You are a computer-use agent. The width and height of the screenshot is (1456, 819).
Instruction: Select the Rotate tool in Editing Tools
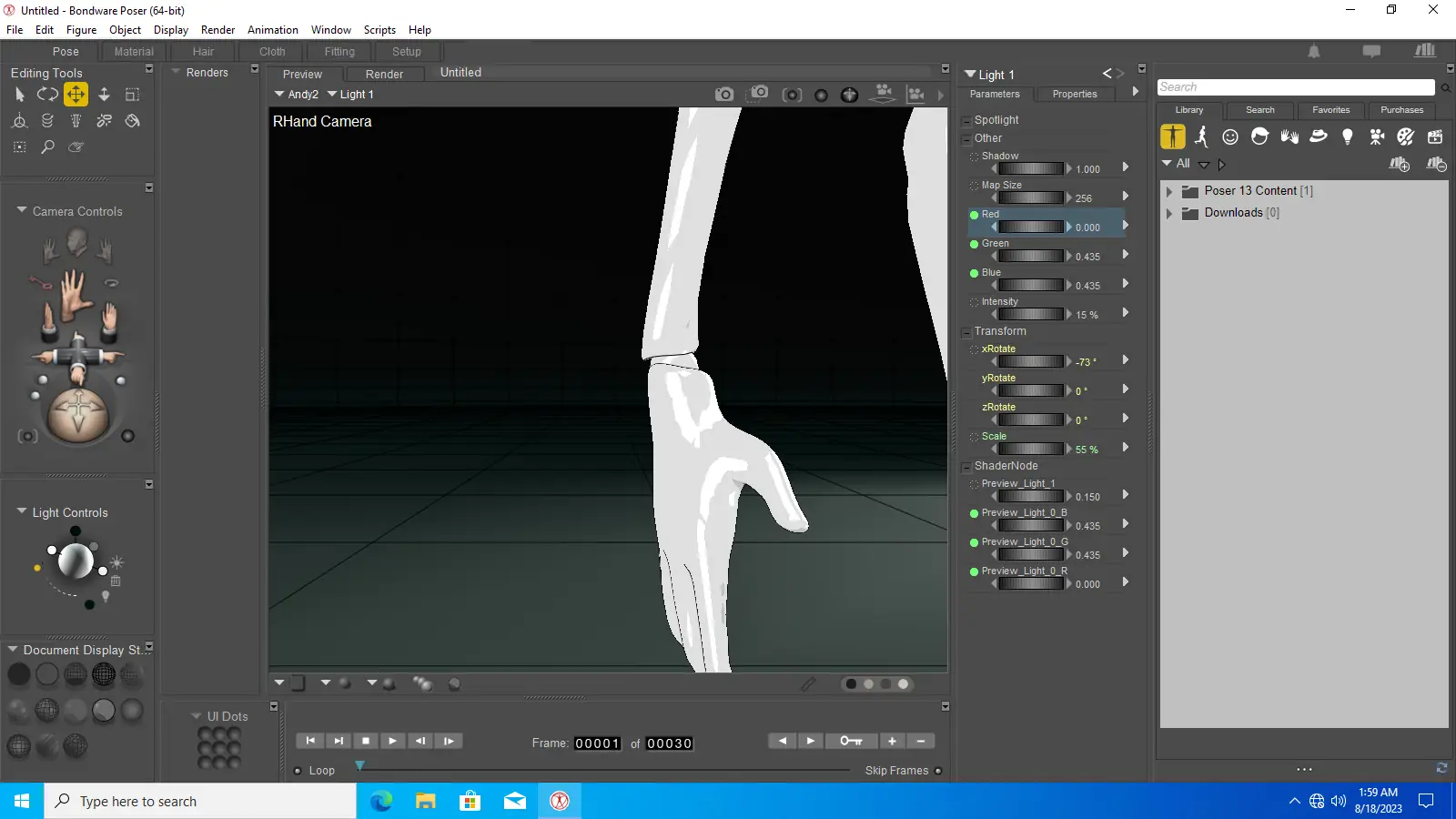coord(47,95)
